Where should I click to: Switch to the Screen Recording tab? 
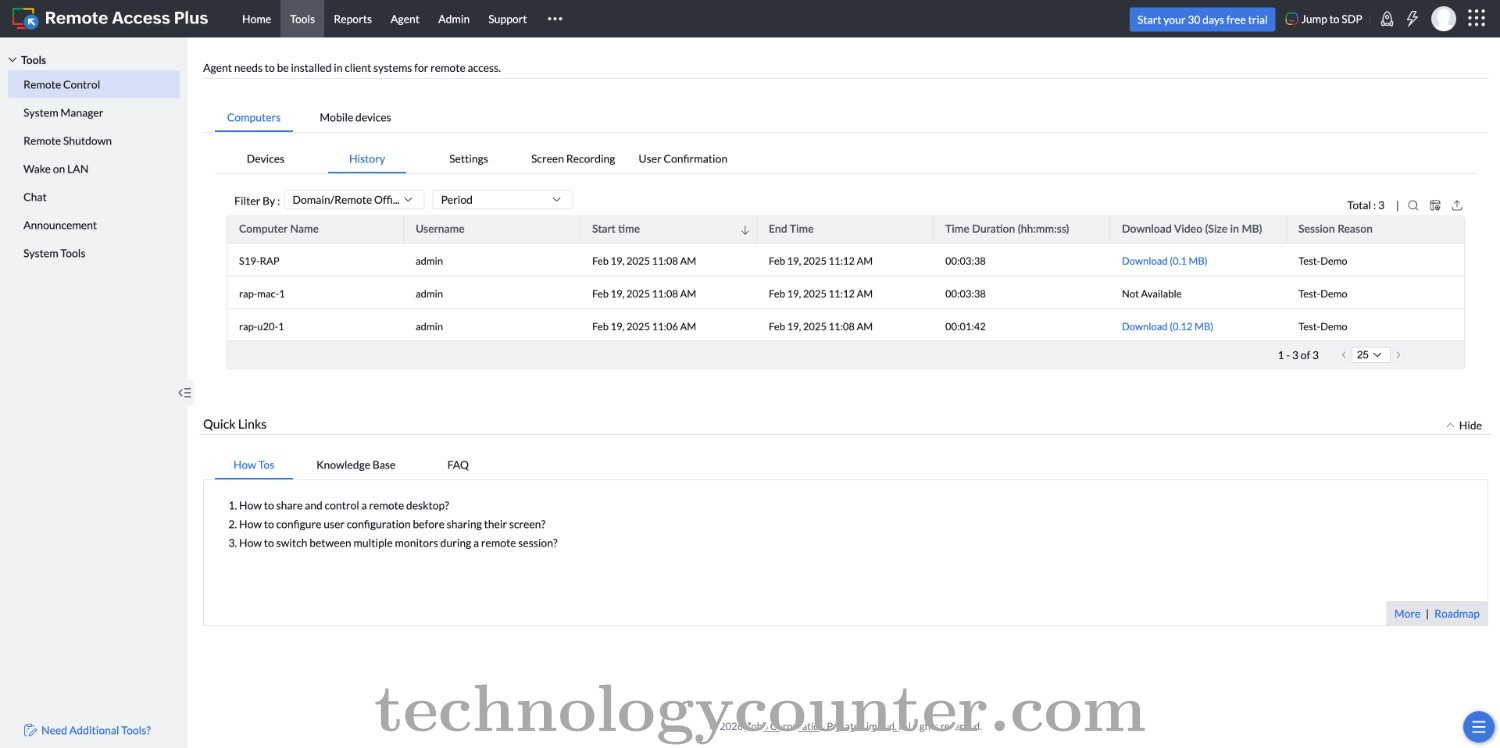[573, 159]
